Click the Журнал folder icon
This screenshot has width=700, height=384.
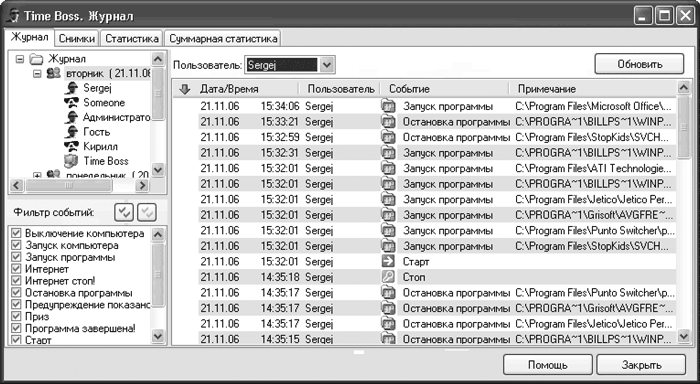point(36,59)
